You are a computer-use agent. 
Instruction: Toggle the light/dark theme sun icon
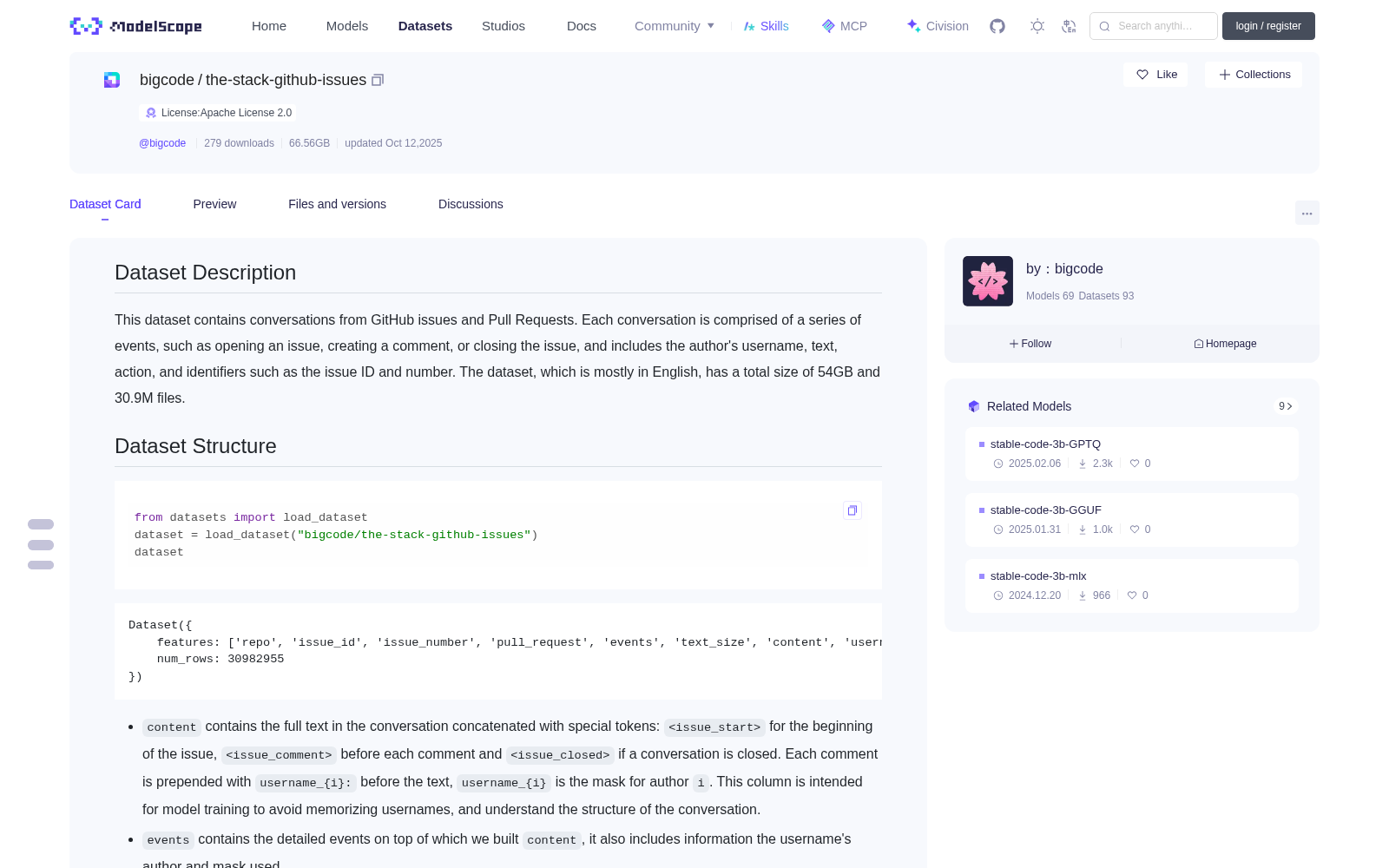coord(1037,26)
